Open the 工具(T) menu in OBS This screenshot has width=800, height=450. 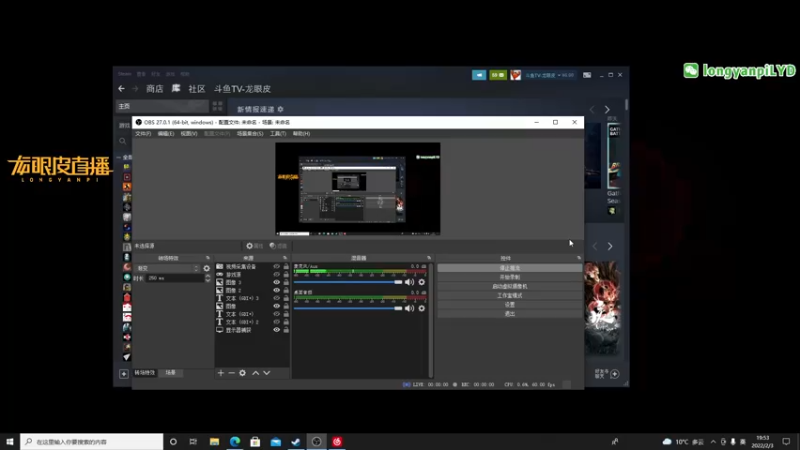[x=278, y=134]
